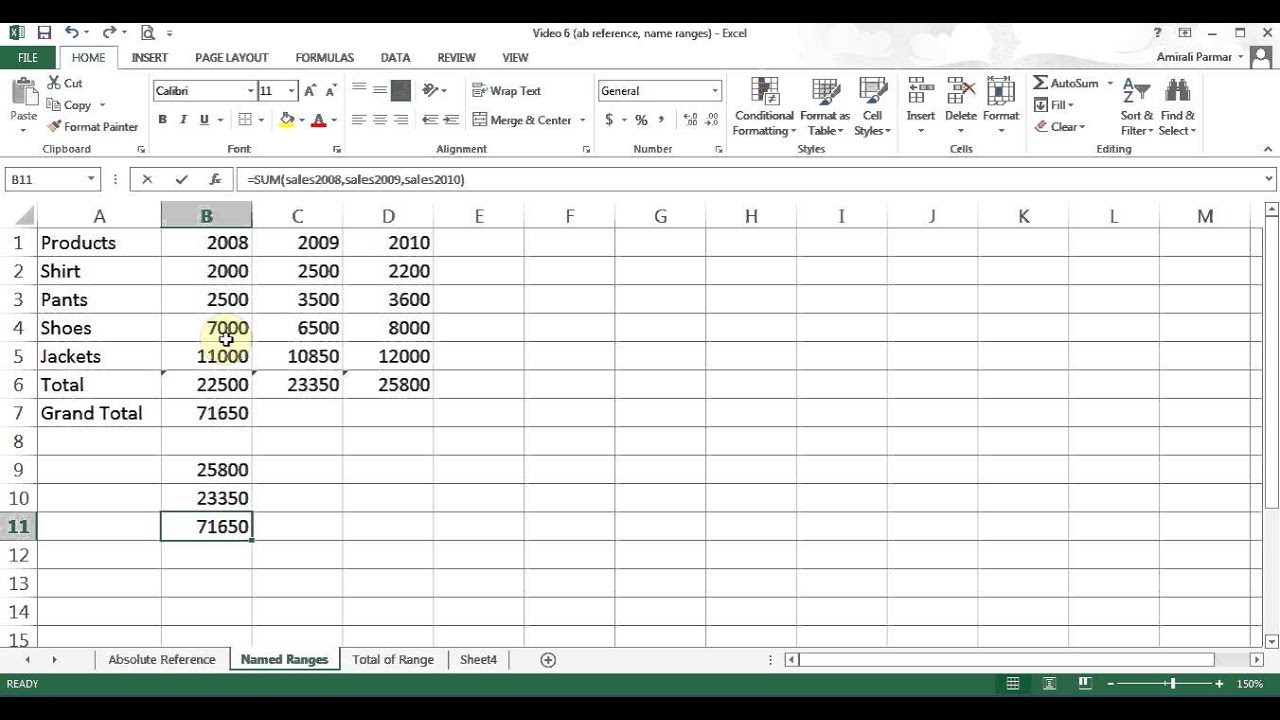Cut the selected cell
Screen dimensions: 1280x720
pos(64,83)
